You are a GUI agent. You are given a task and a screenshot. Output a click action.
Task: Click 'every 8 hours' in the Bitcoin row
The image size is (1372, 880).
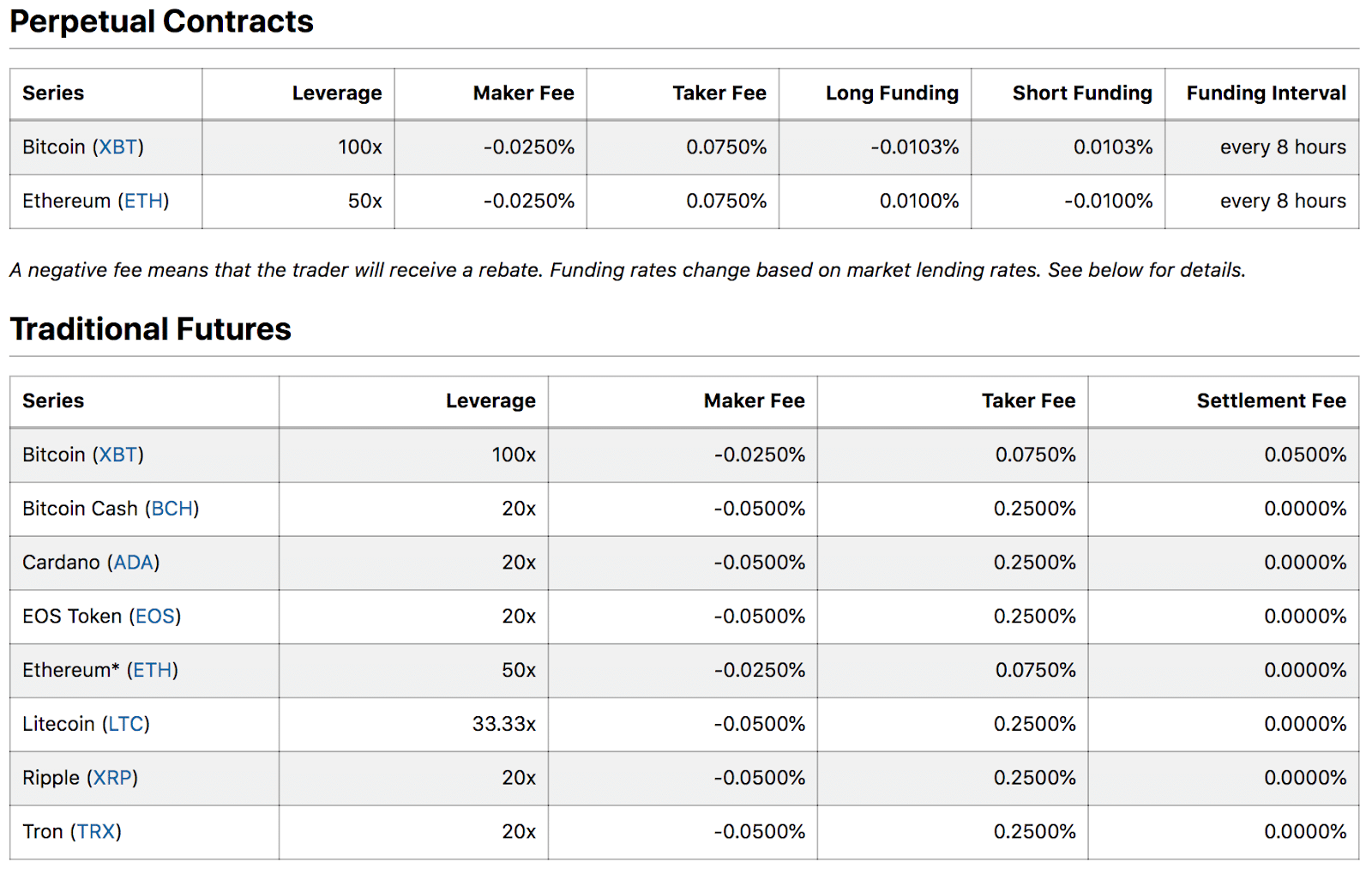1283,148
